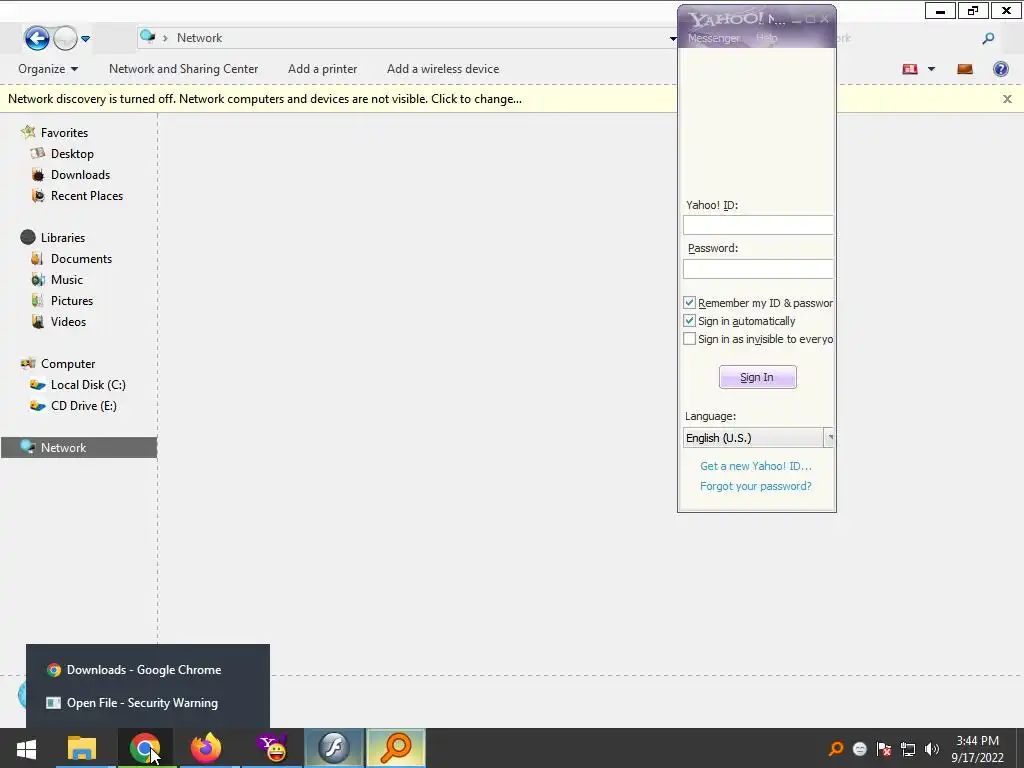The image size is (1024, 768).
Task: Click the Google Chrome taskbar icon
Action: coord(144,748)
